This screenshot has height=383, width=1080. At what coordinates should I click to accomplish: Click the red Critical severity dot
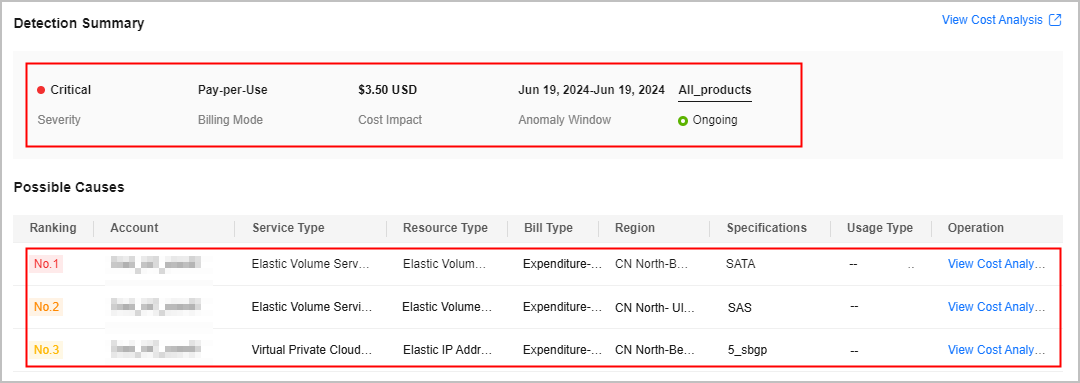[41, 90]
